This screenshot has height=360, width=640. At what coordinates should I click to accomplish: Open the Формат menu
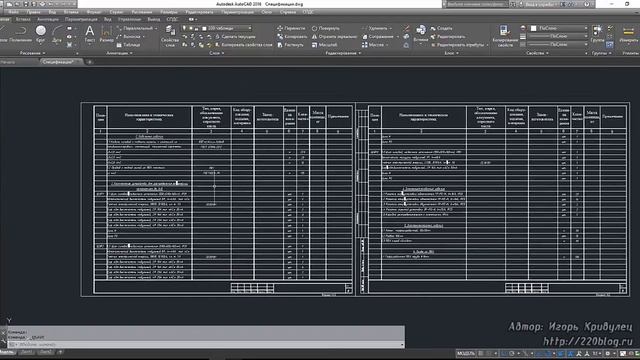click(94, 12)
